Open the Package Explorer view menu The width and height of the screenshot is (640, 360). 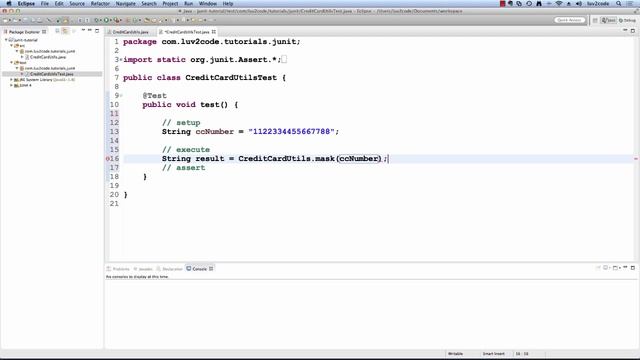tap(83, 30)
